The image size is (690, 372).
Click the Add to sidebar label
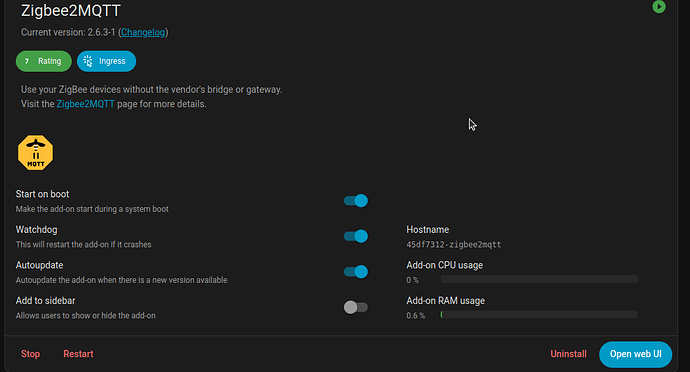point(45,301)
